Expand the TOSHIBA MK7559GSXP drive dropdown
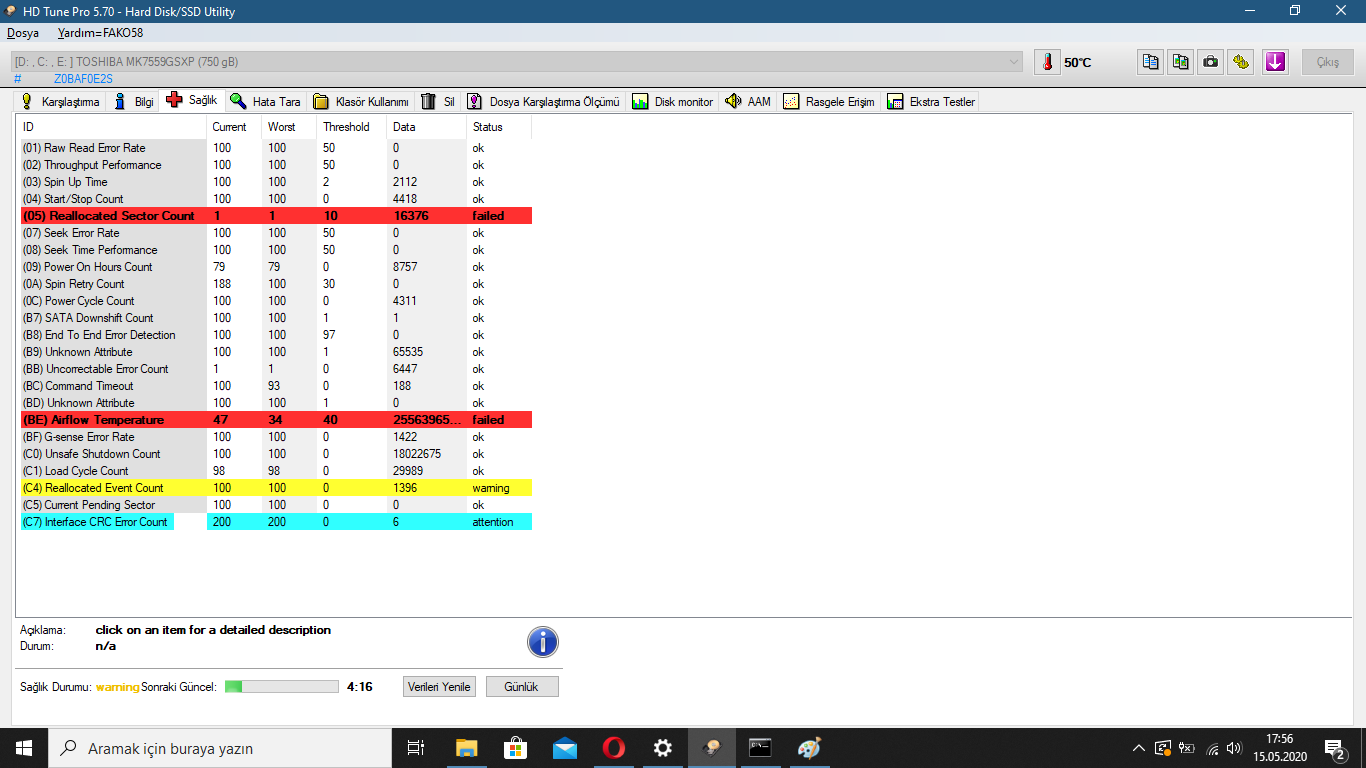Image resolution: width=1366 pixels, height=768 pixels. point(1014,62)
